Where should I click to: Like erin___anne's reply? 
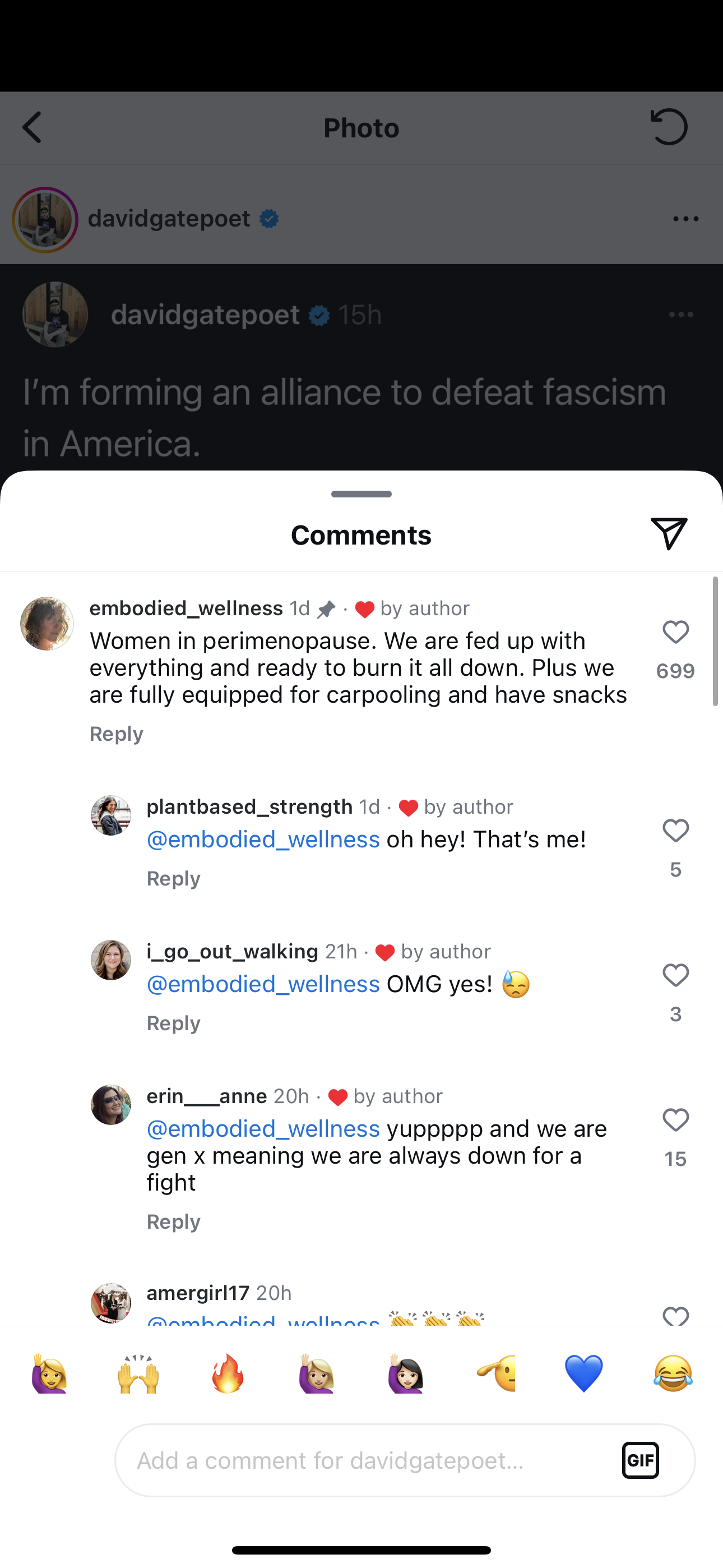pyautogui.click(x=675, y=1120)
